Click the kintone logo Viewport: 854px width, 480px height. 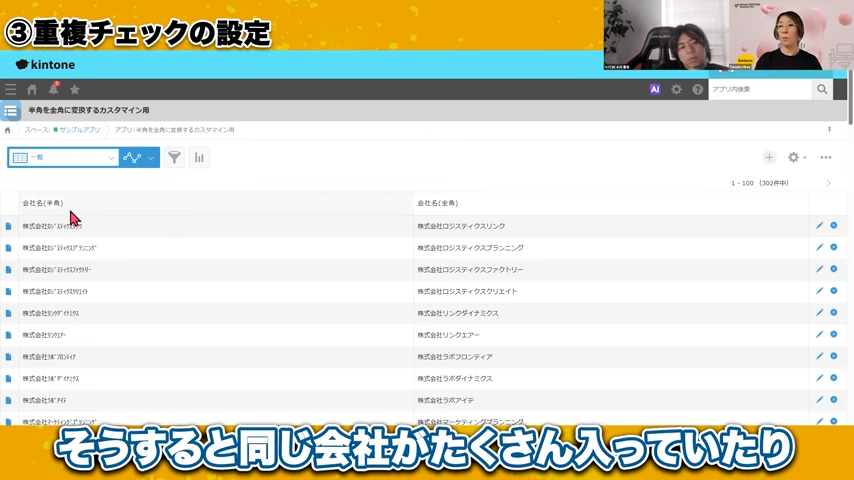(45, 65)
